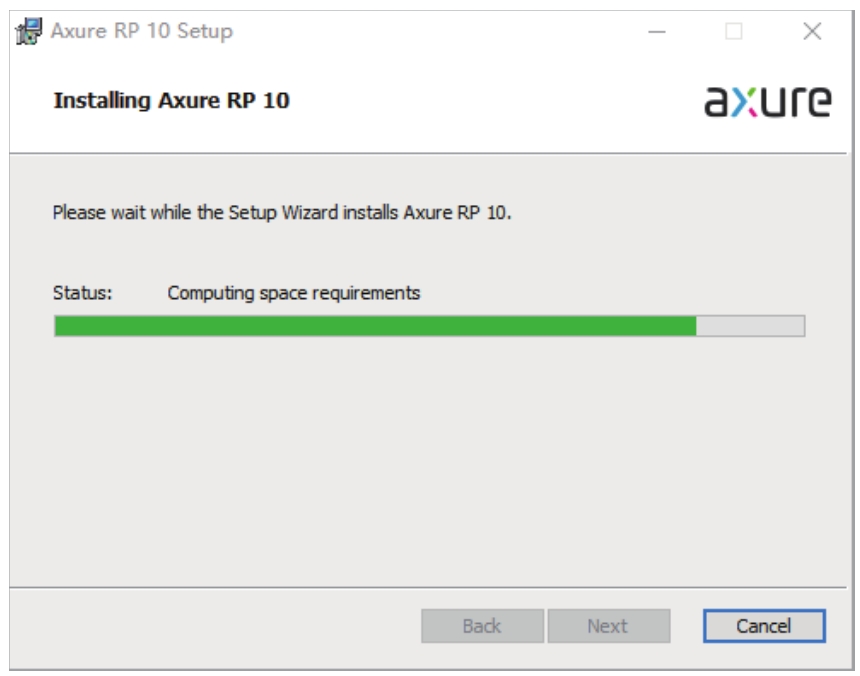Image resolution: width=860 pixels, height=676 pixels.
Task: Click the "Status:" label
Action: 82,293
